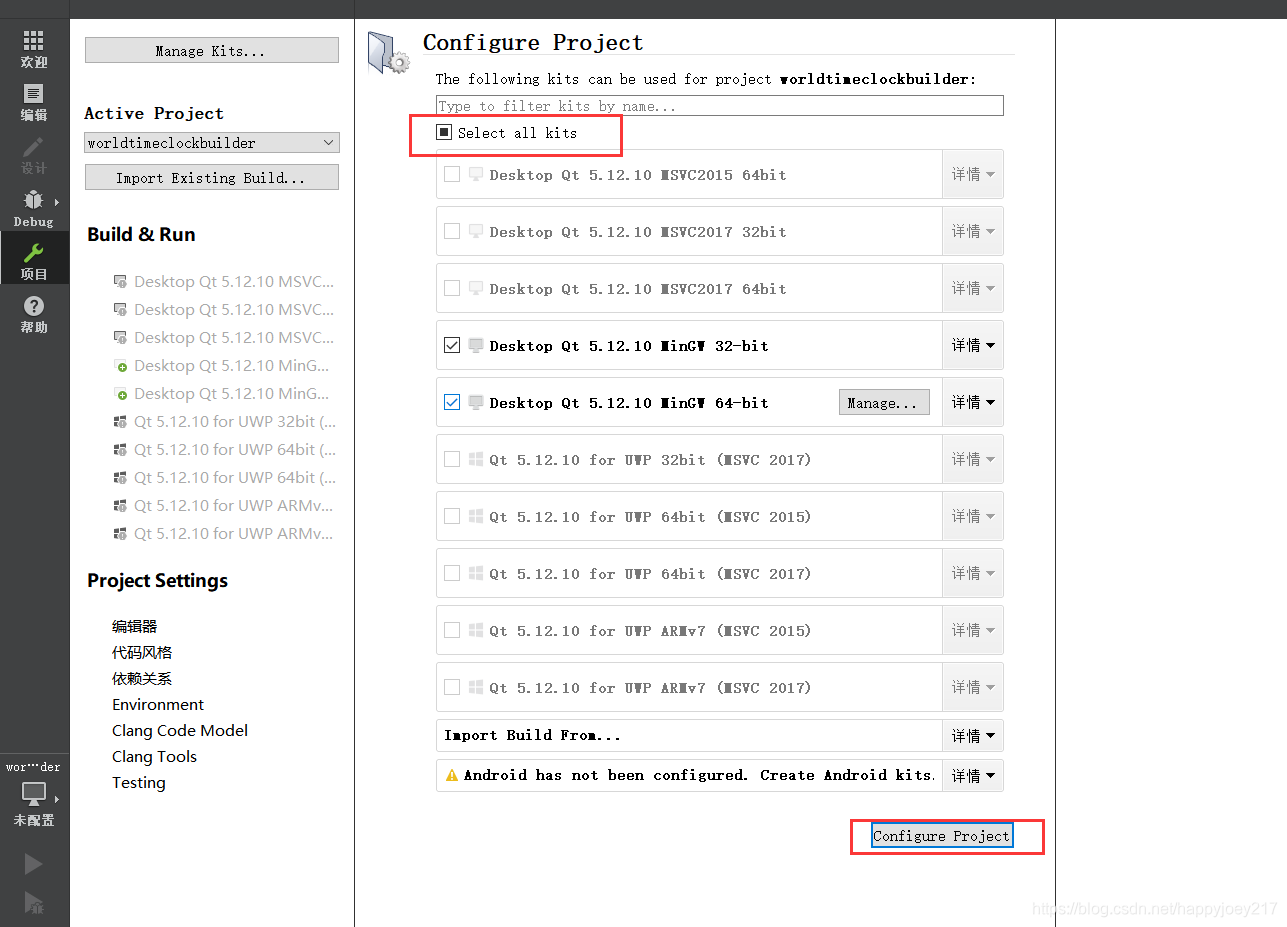
Task: Click the Android warning triangle icon
Action: coord(452,775)
